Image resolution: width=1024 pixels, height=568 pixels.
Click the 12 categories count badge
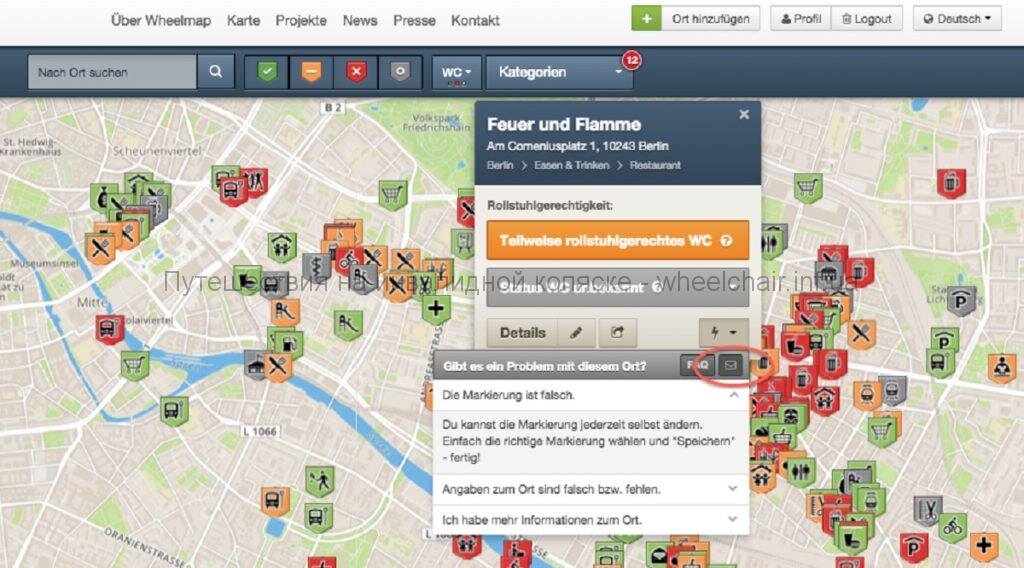631,60
